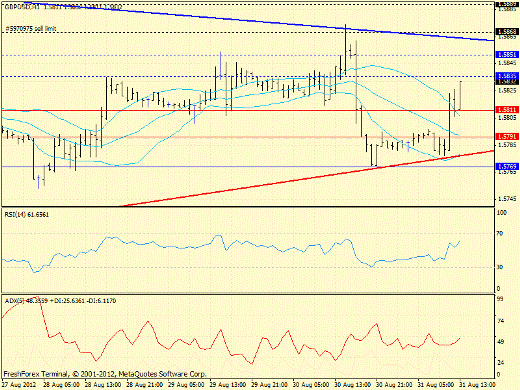Click the 30 Aug 05:00 time label
Viewport: 520px width, 390px height.
click(x=311, y=385)
